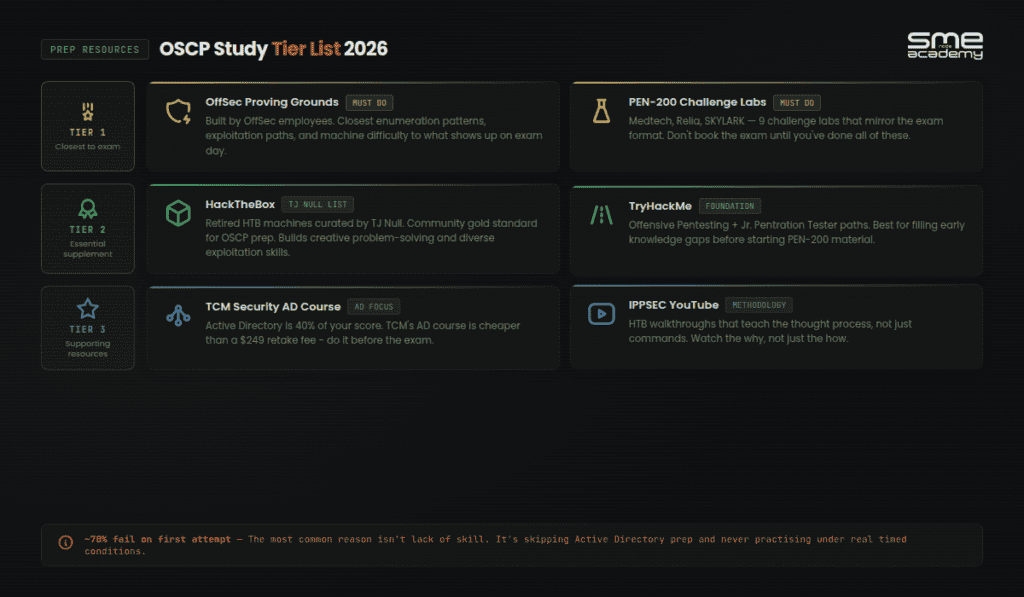Click the 'Supporting resources' caption

88,349
